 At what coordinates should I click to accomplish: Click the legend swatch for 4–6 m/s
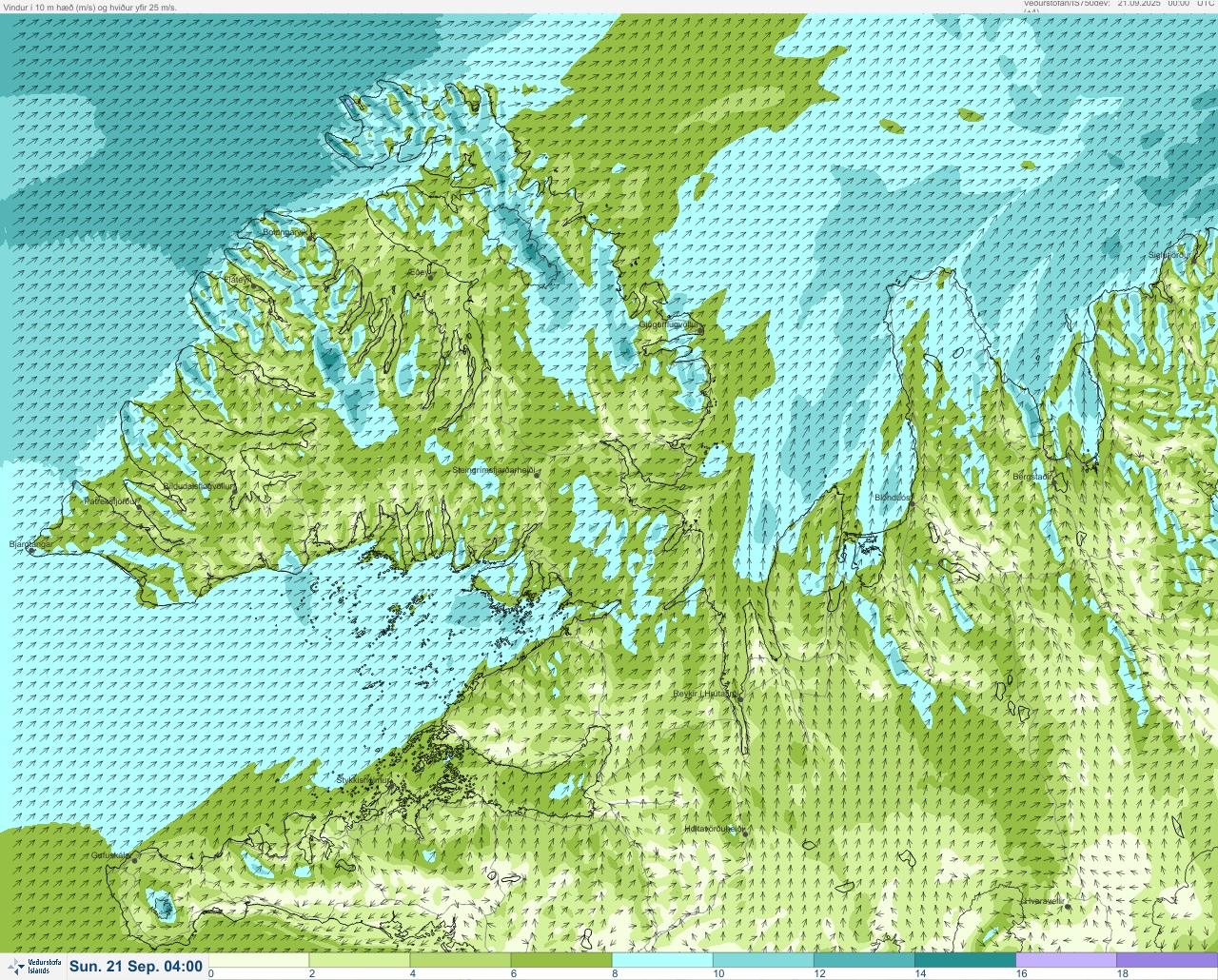click(461, 960)
